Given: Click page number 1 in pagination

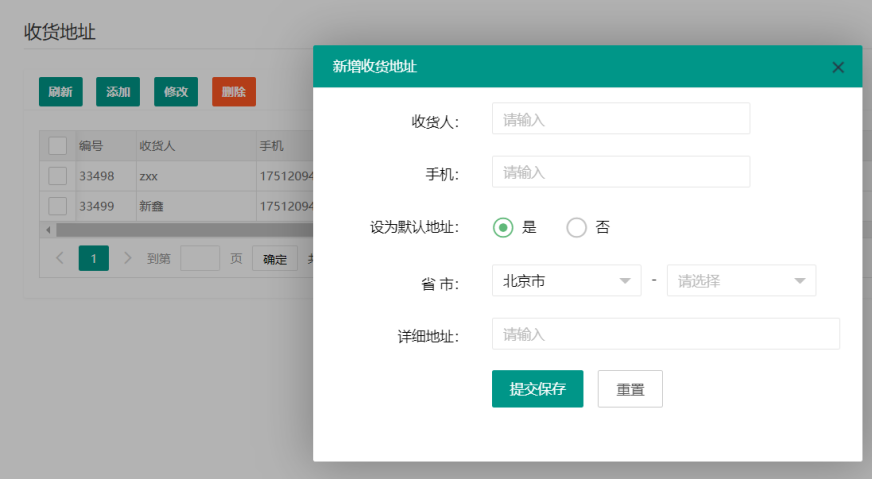Looking at the screenshot, I should [94, 258].
